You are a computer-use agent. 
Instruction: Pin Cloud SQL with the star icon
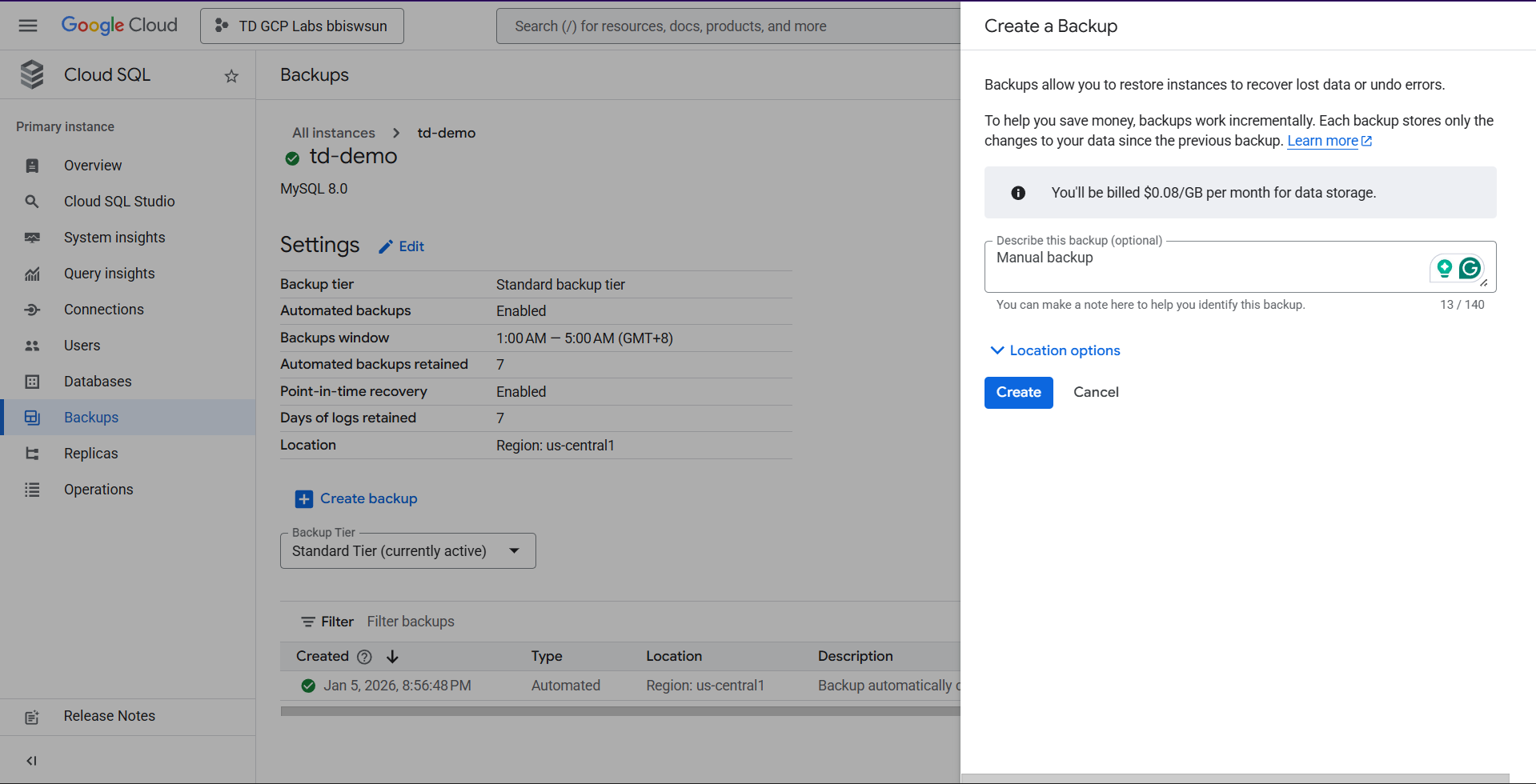point(231,76)
